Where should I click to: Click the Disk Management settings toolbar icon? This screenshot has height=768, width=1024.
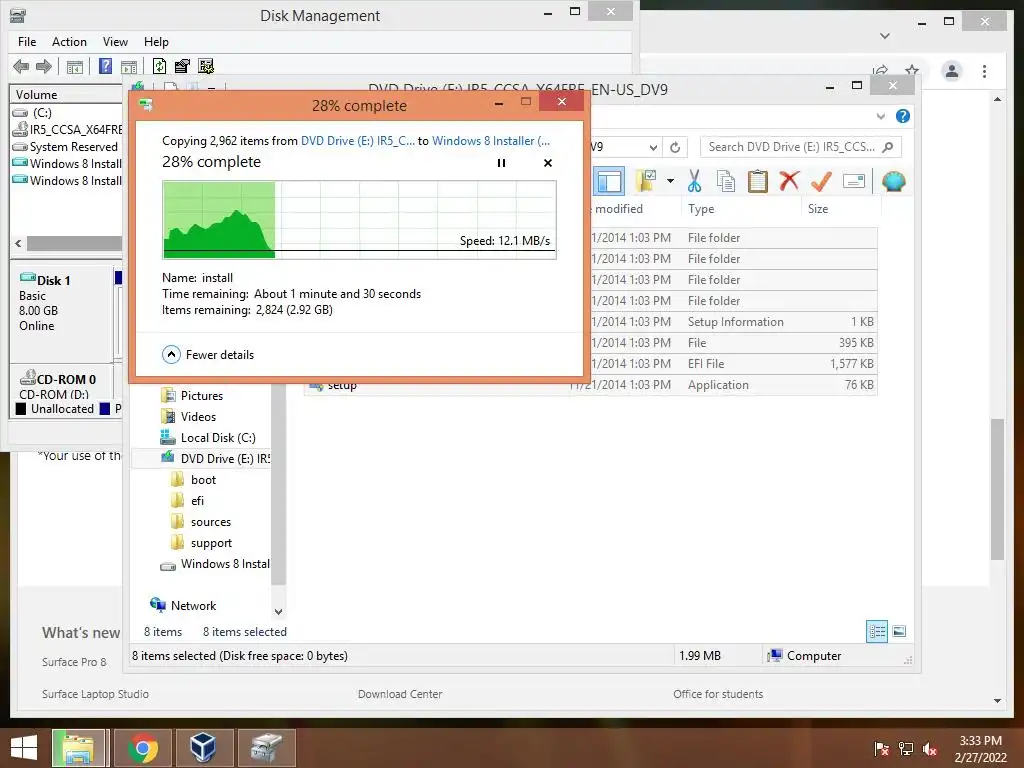point(206,66)
